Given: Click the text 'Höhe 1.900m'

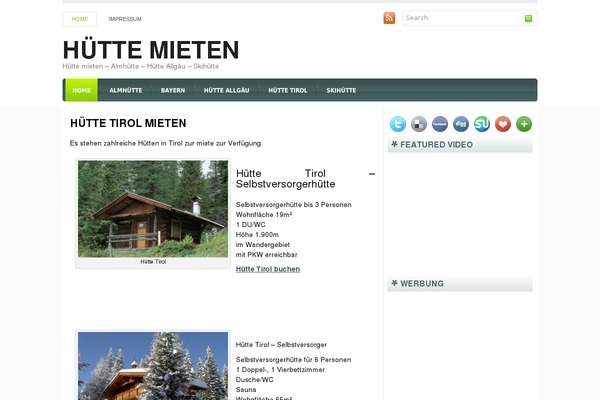Looking at the screenshot, I should click(257, 235).
